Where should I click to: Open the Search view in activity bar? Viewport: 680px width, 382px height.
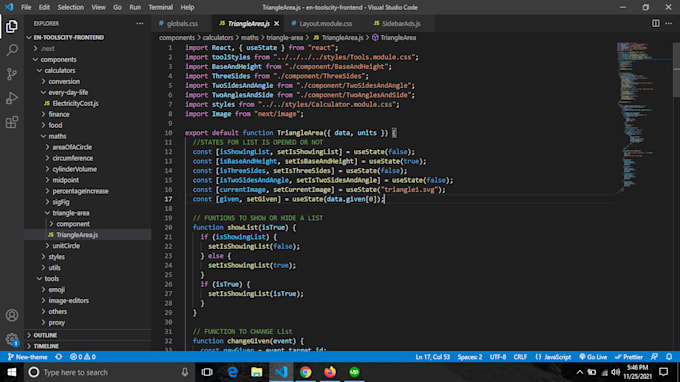(12, 50)
